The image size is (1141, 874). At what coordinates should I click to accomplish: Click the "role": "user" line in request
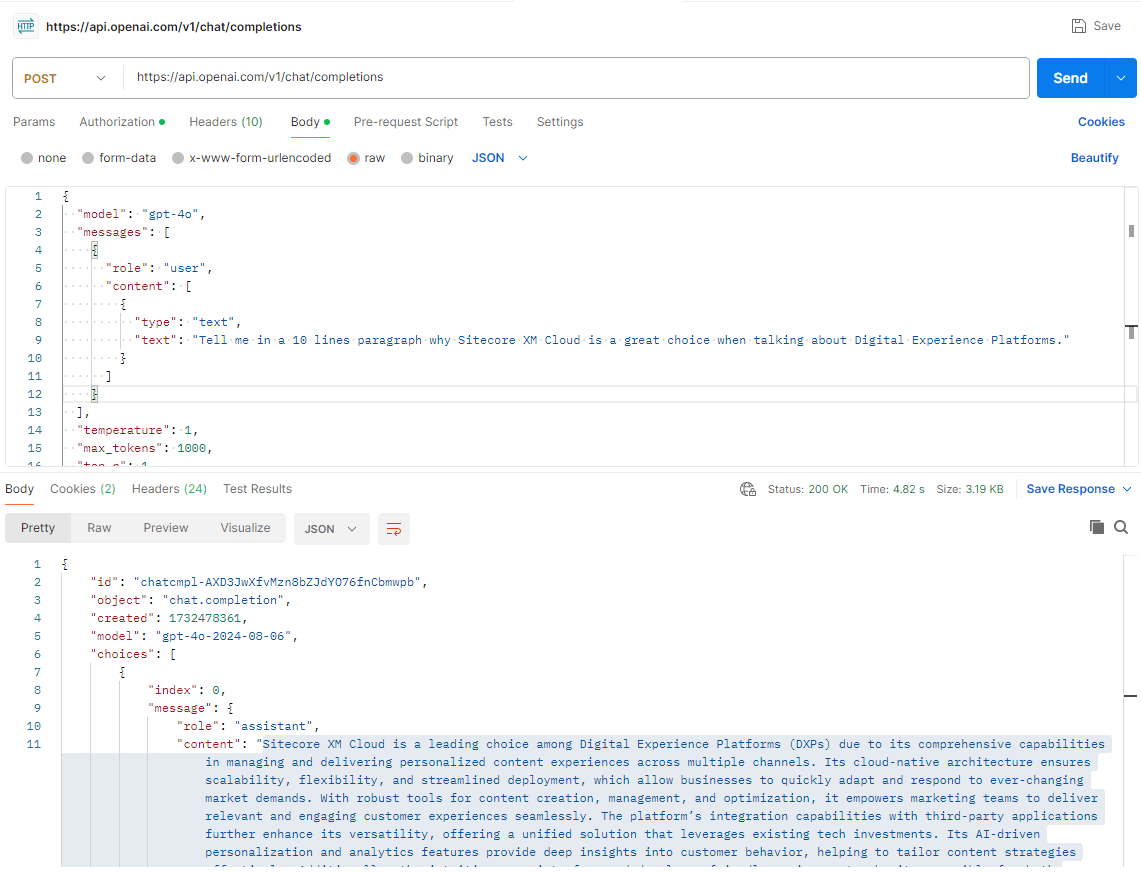(159, 268)
